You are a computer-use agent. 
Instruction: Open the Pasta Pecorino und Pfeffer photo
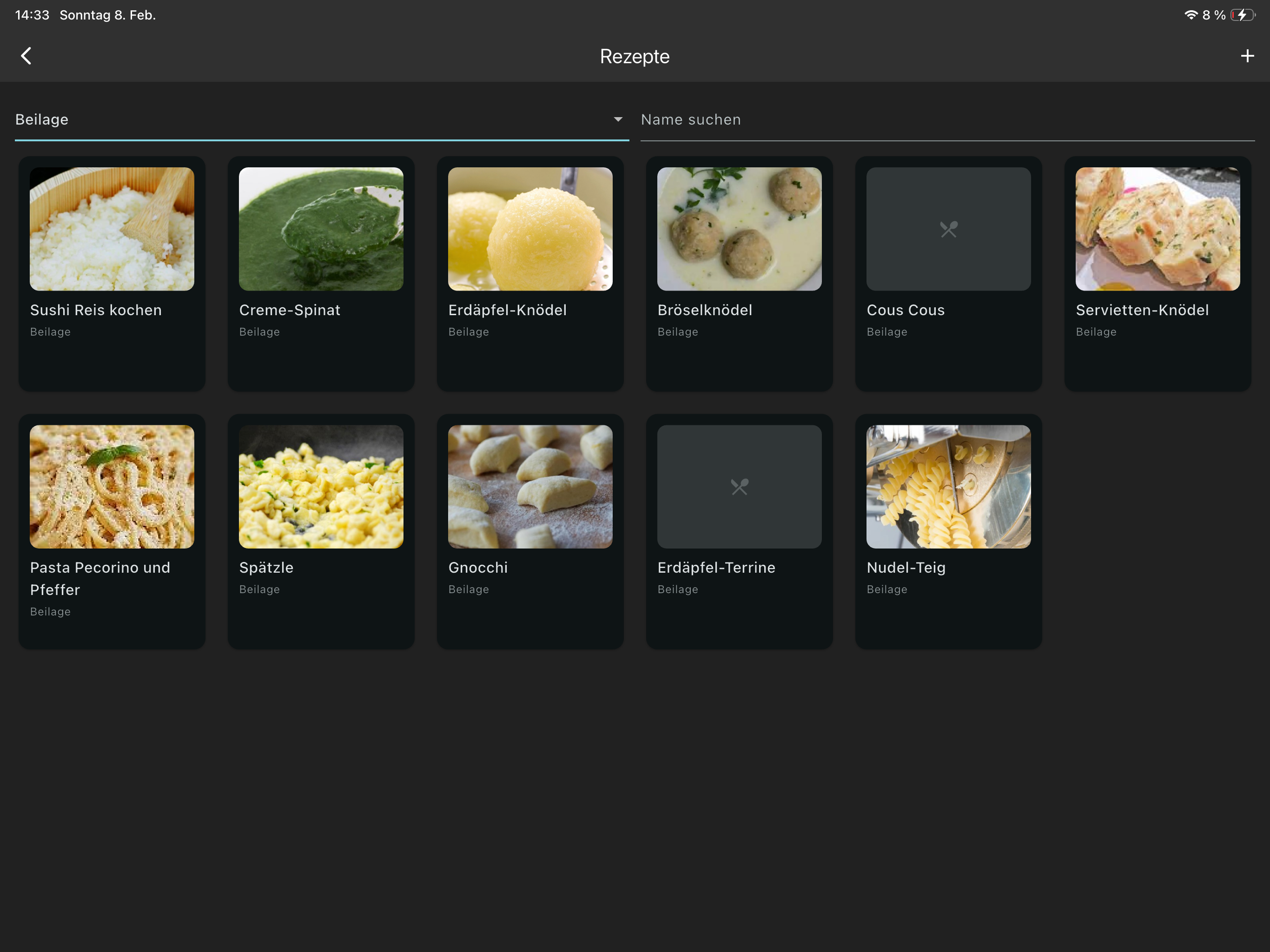click(x=112, y=486)
